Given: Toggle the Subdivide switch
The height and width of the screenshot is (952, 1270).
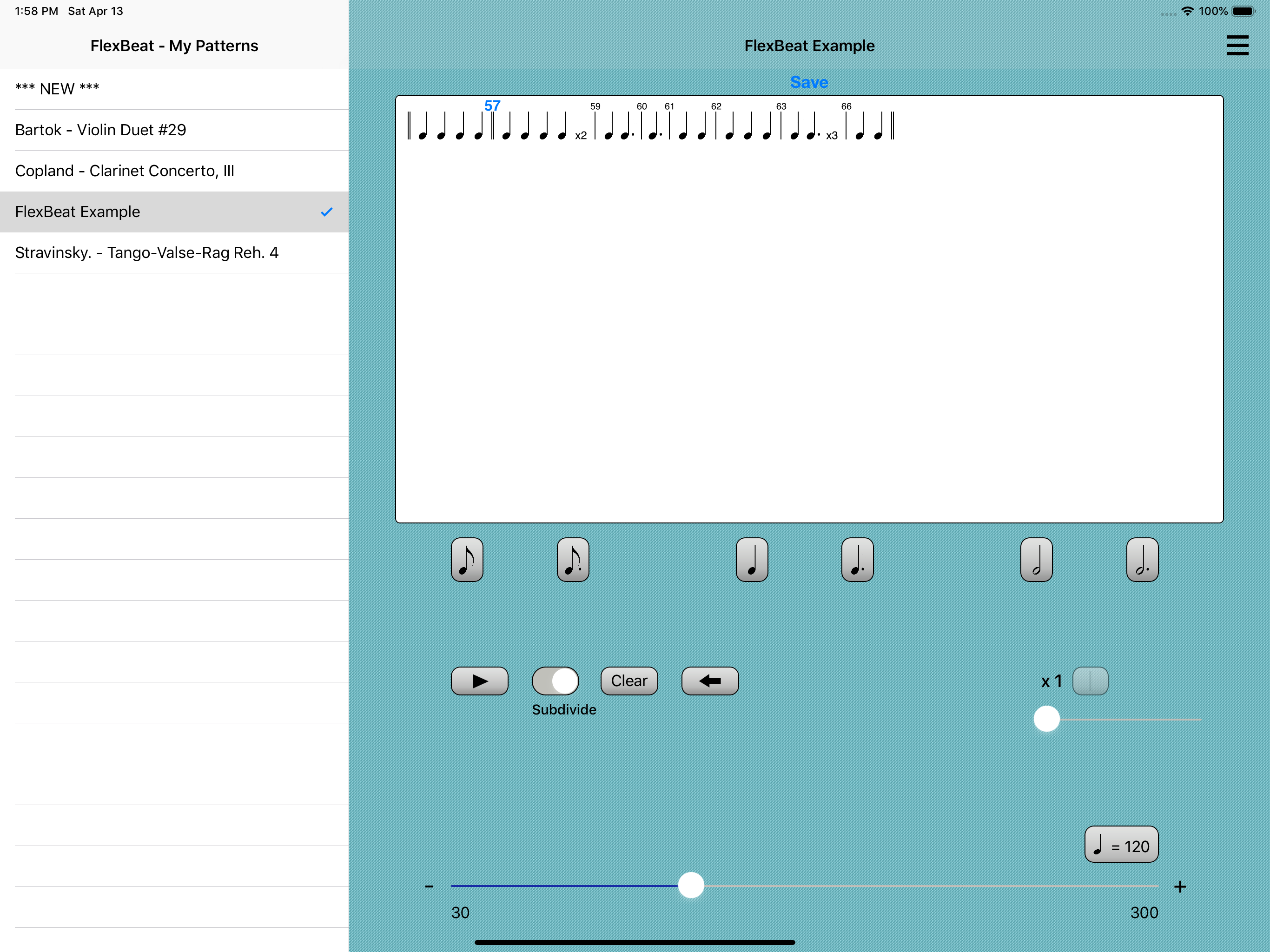Looking at the screenshot, I should point(555,681).
